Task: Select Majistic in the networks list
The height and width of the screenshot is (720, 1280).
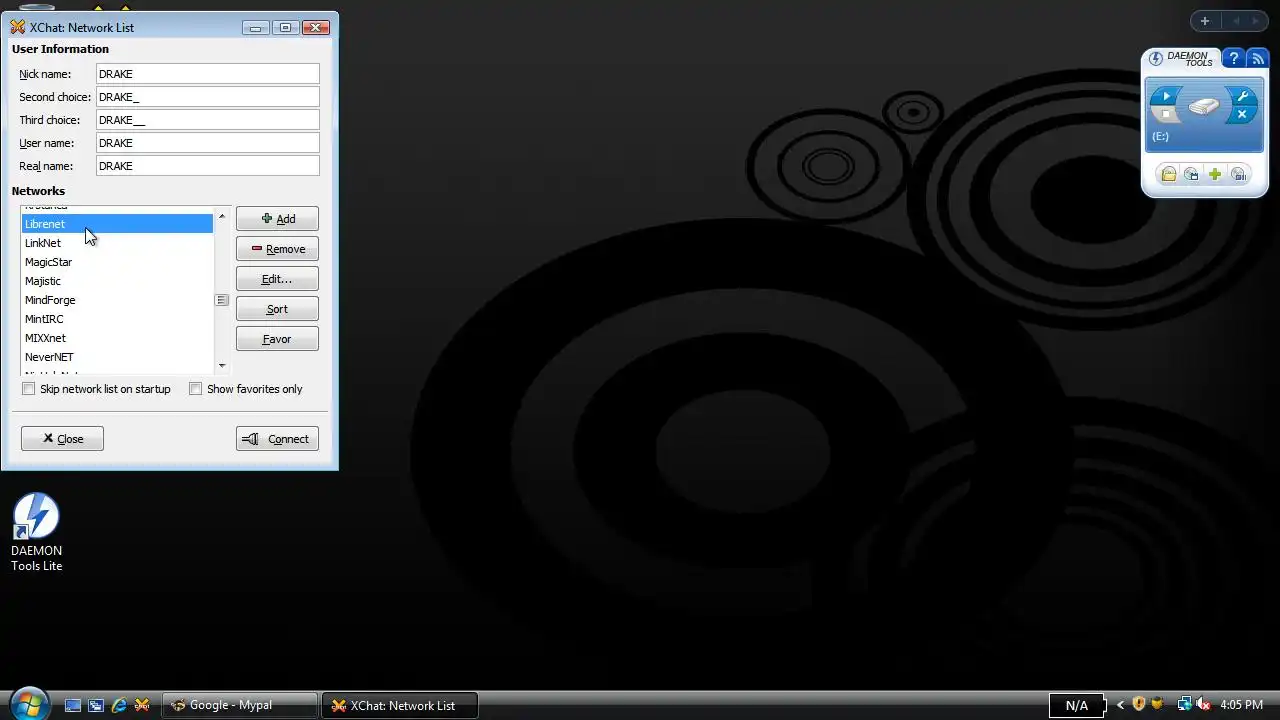Action: pos(117,281)
